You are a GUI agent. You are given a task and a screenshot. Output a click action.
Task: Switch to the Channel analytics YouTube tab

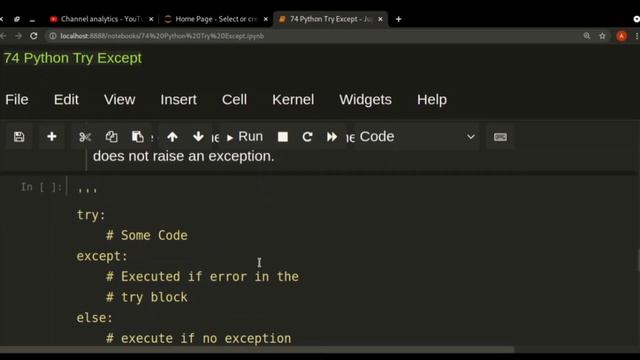pos(101,19)
